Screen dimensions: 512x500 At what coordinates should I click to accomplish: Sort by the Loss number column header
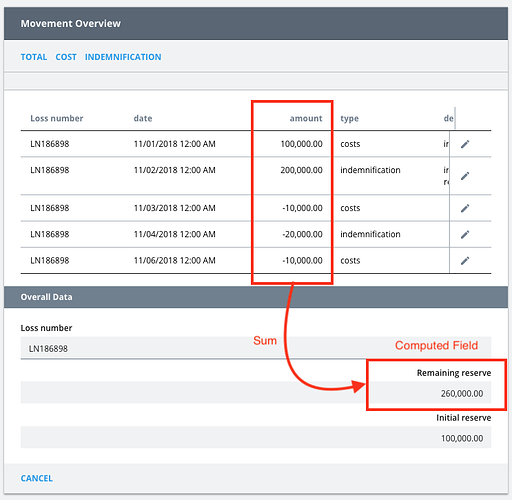[57, 118]
